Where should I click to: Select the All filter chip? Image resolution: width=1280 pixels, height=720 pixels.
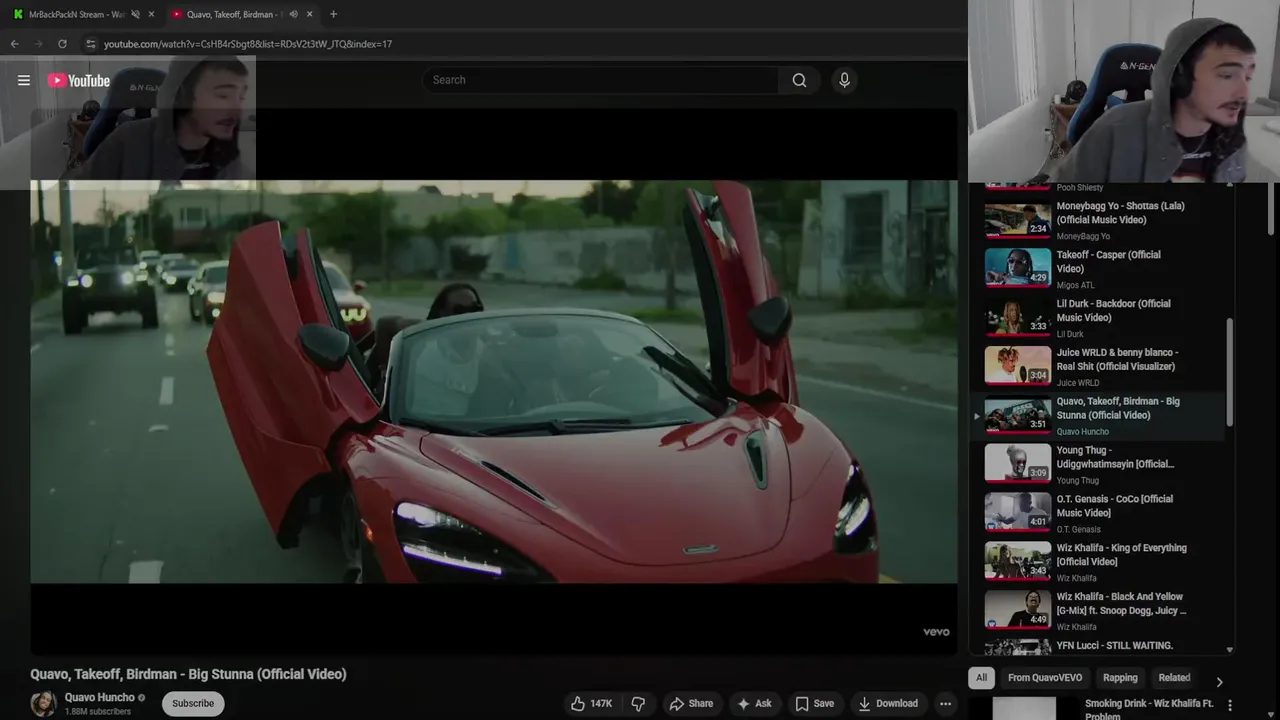coord(981,677)
